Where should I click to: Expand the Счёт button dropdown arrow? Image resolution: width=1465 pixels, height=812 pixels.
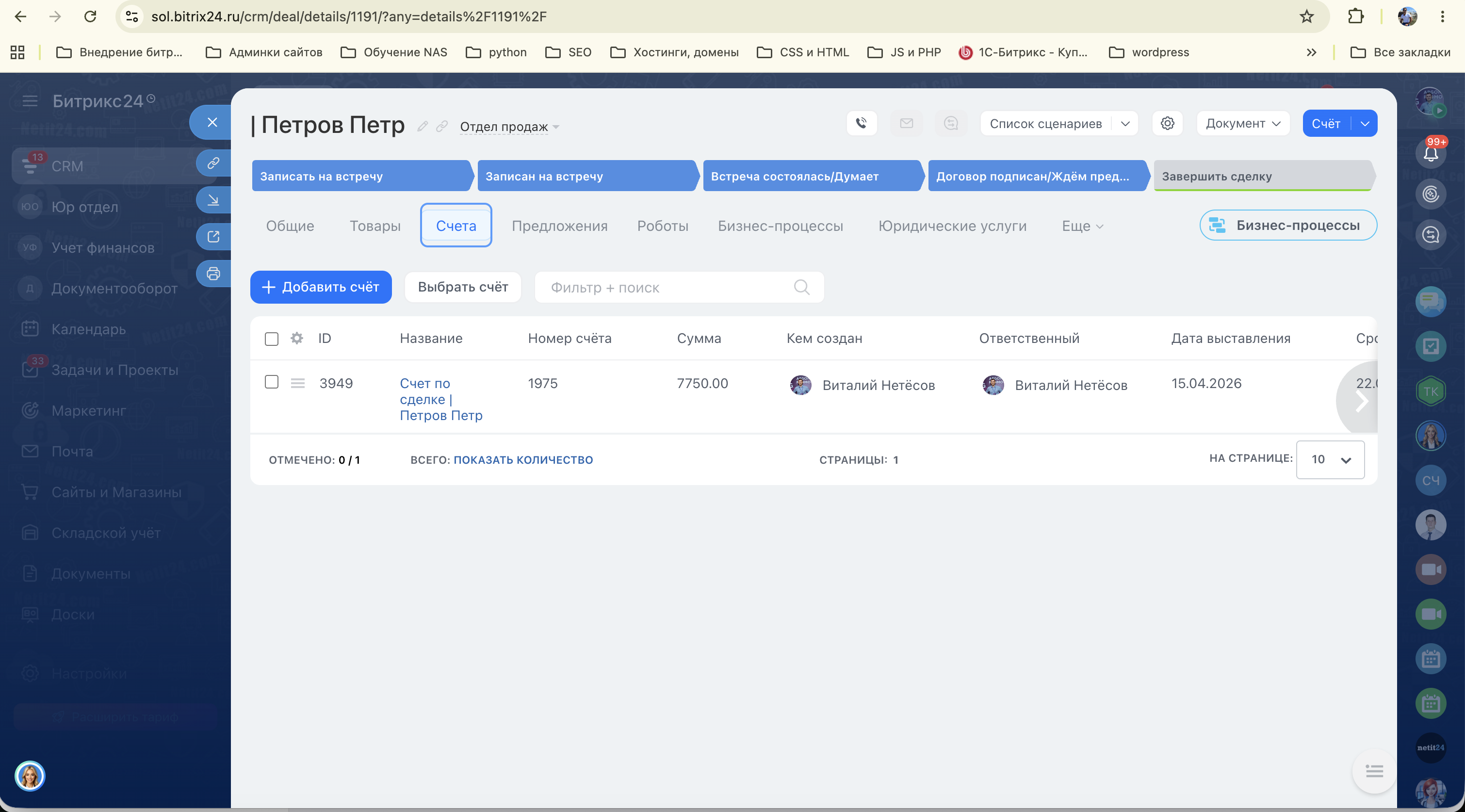click(x=1365, y=123)
